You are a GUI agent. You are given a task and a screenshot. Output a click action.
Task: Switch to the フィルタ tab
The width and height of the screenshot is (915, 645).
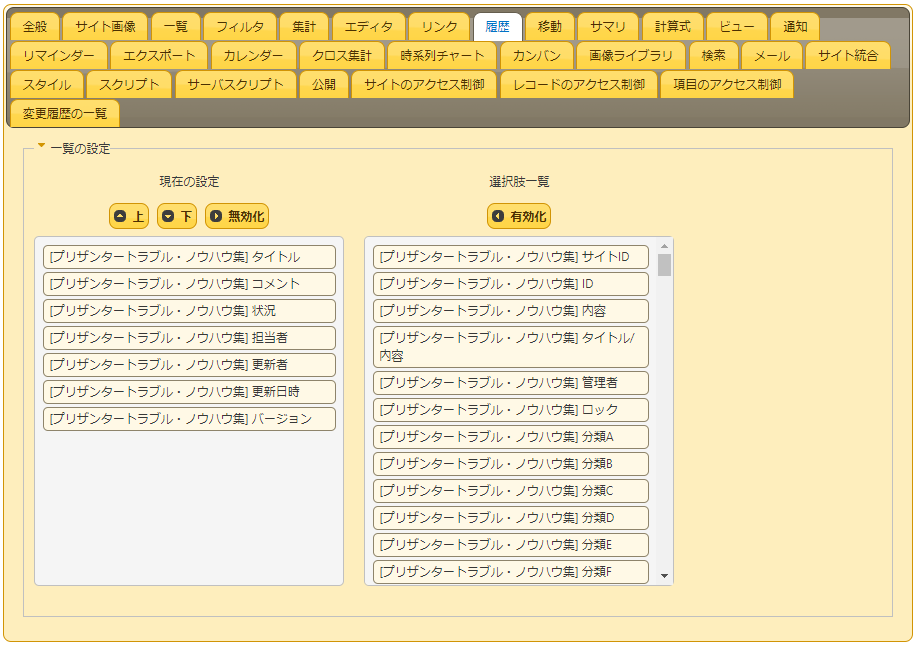(240, 27)
